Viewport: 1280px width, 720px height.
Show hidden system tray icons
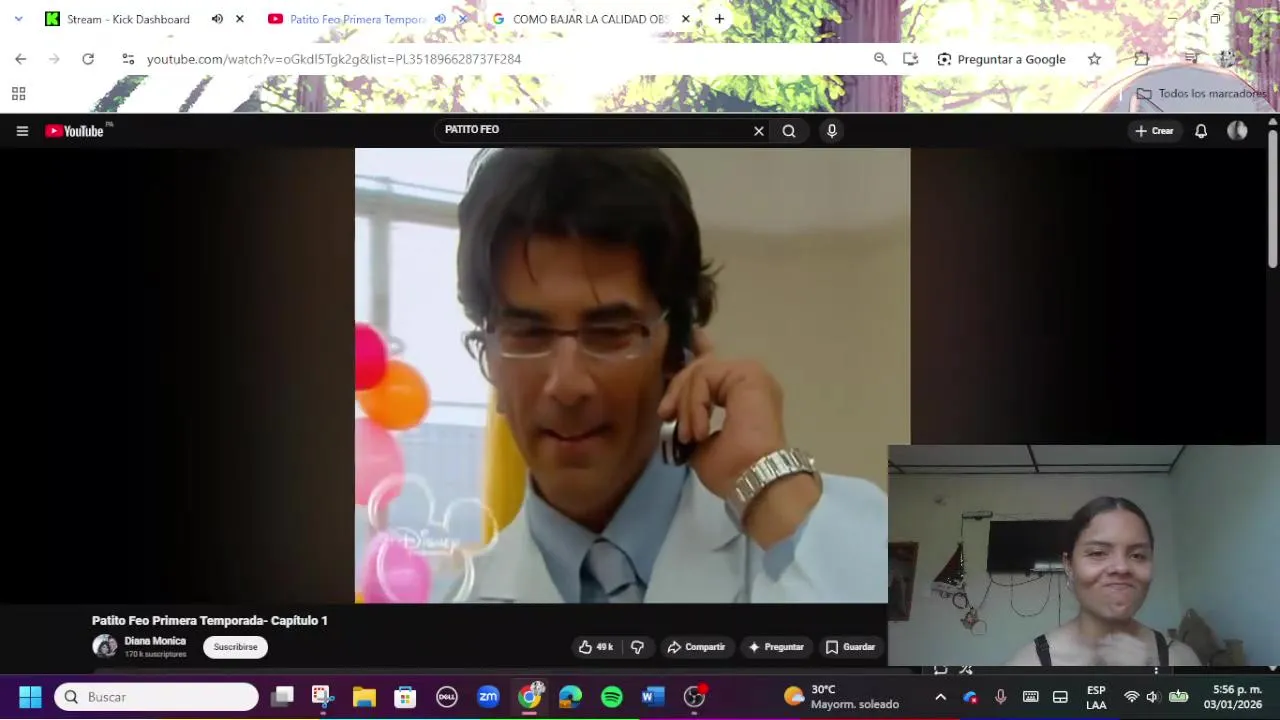(x=940, y=697)
